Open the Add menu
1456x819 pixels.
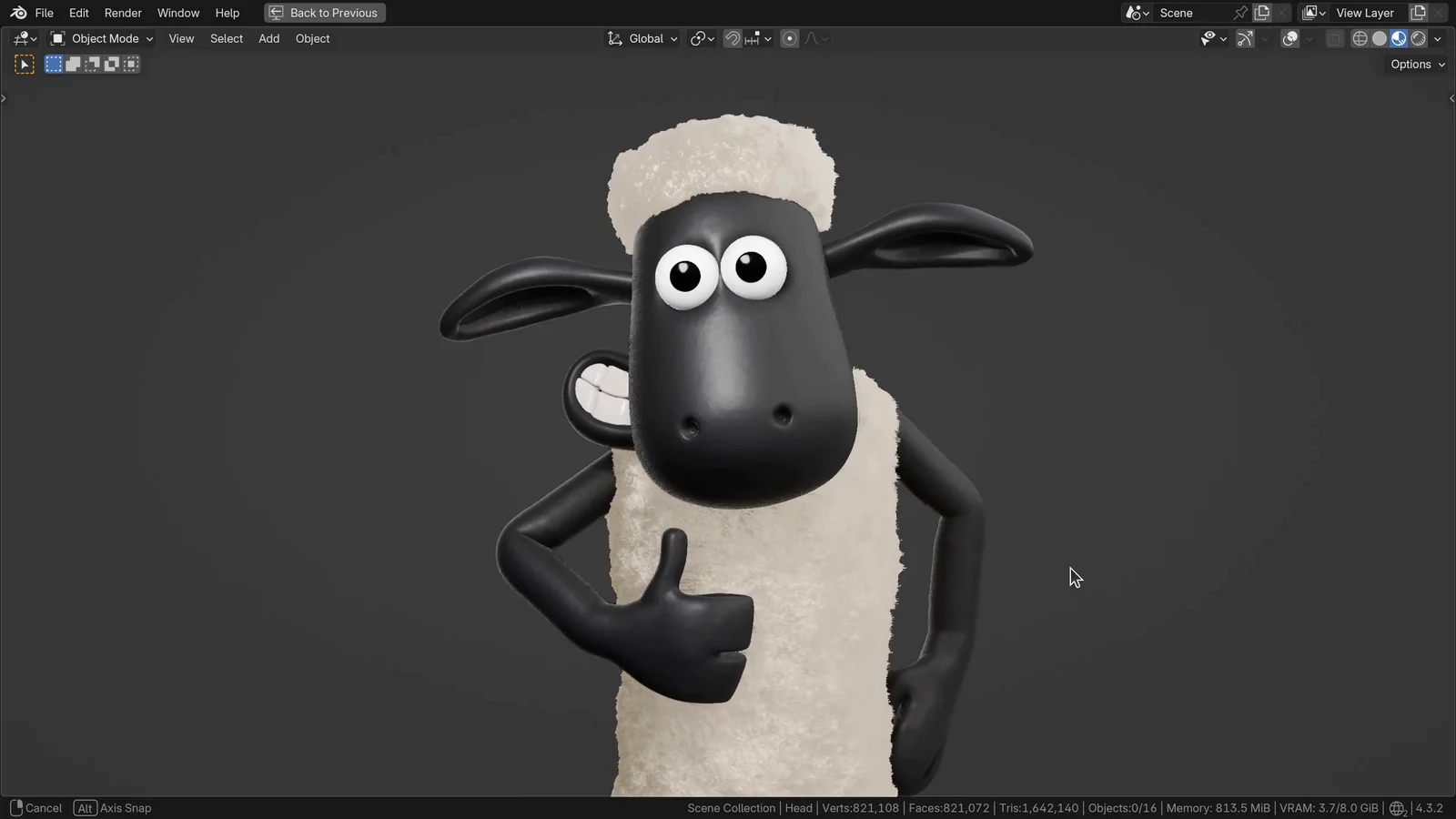pos(268,38)
